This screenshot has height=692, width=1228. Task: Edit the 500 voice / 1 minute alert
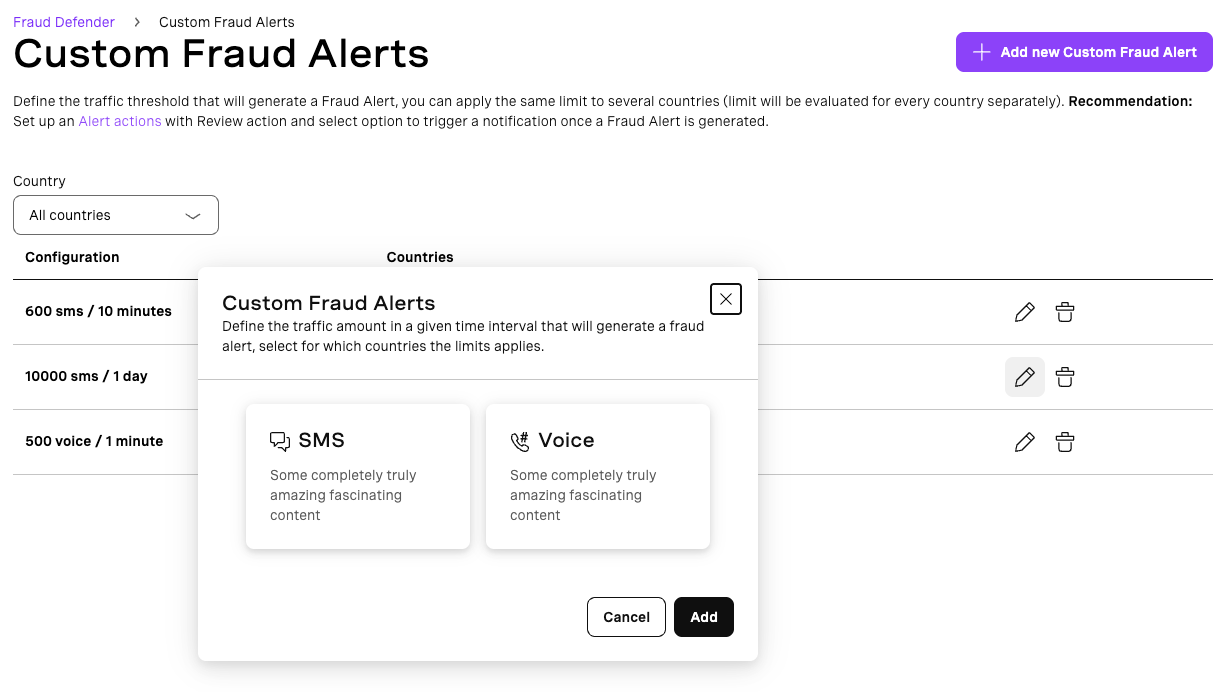(1024, 442)
